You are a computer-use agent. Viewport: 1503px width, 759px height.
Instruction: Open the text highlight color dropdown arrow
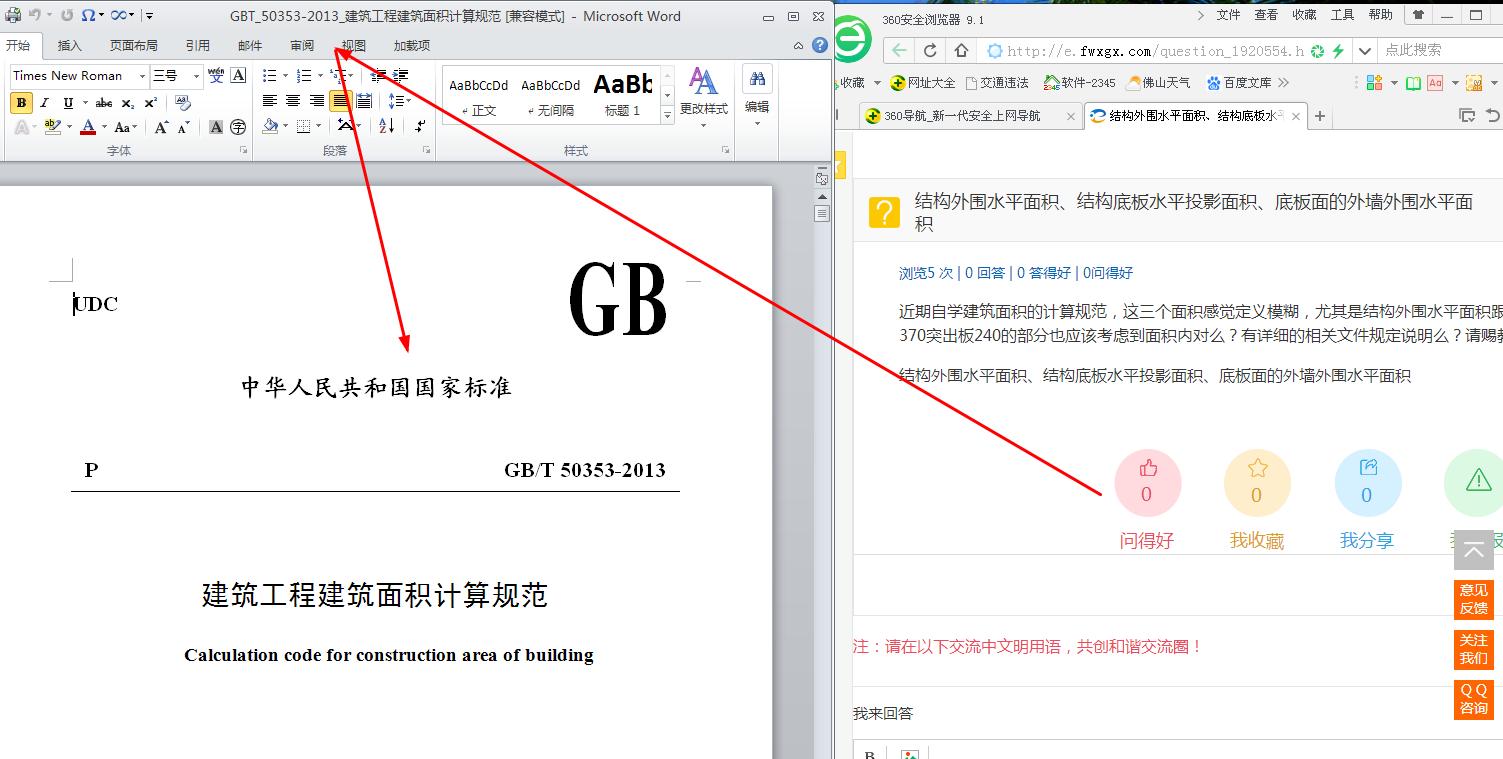[69, 127]
